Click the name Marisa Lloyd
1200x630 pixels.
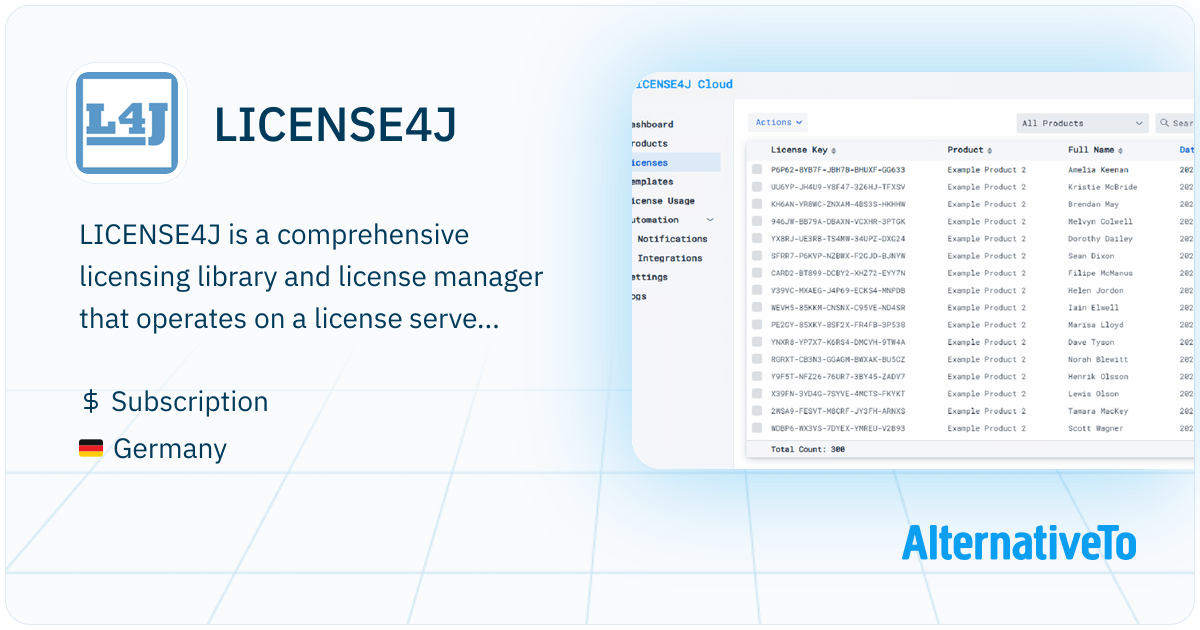pos(1096,325)
